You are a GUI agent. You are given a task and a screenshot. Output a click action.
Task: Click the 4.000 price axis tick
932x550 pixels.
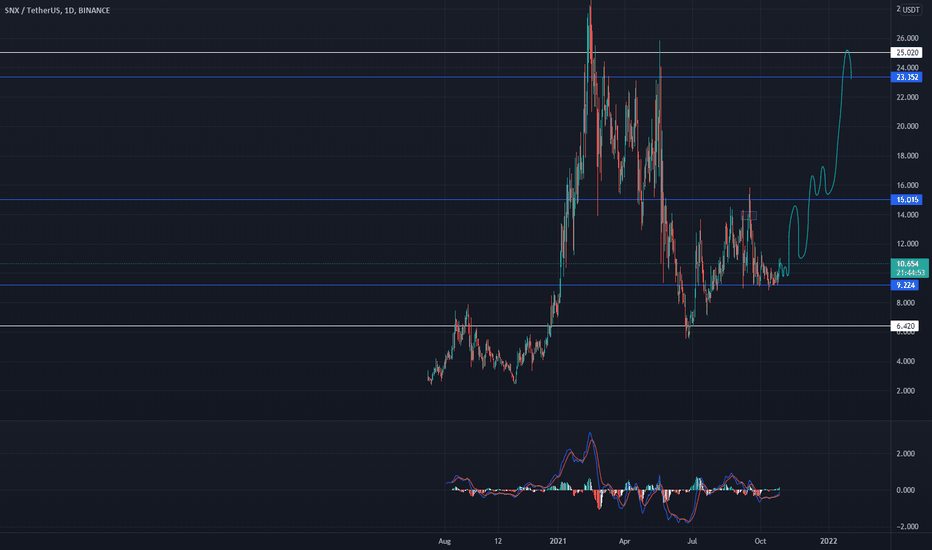(x=905, y=361)
